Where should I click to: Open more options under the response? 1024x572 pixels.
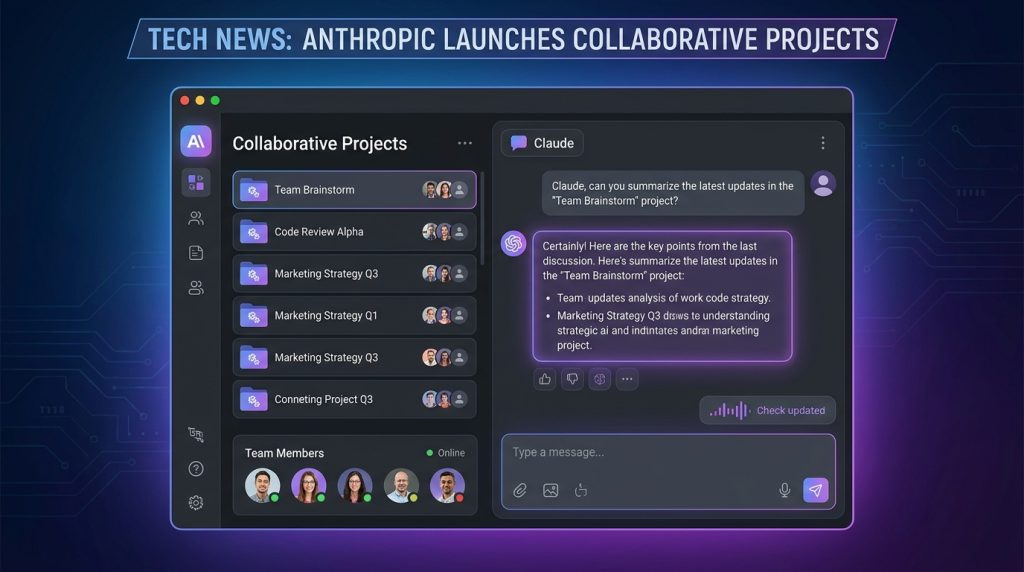pyautogui.click(x=627, y=379)
